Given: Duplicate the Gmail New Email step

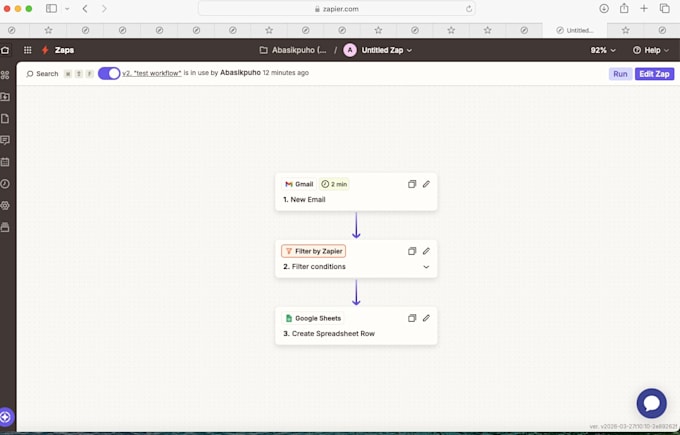Looking at the screenshot, I should point(412,184).
